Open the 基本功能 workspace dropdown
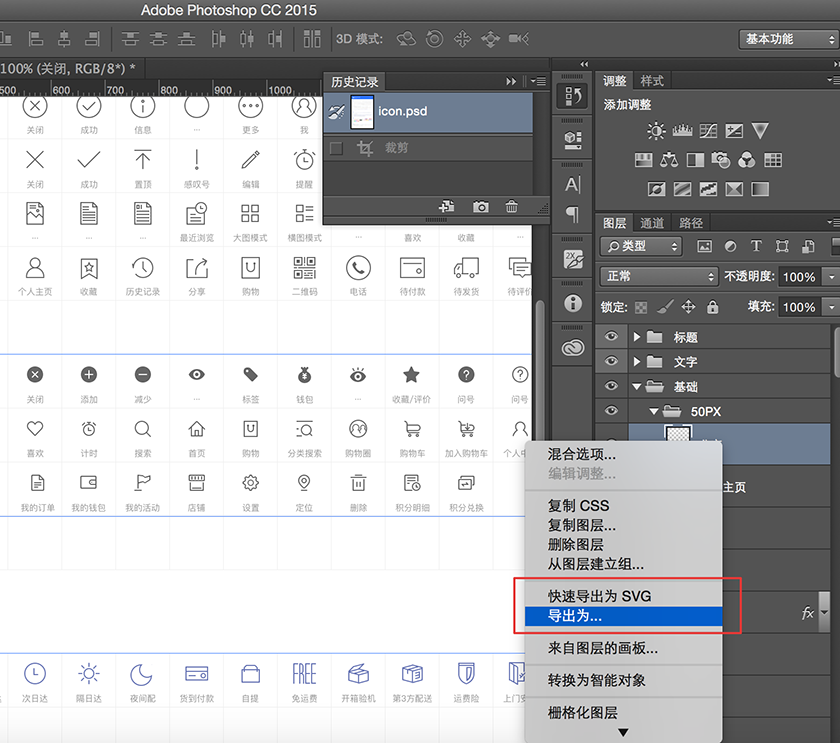Image resolution: width=840 pixels, height=743 pixels. (788, 39)
